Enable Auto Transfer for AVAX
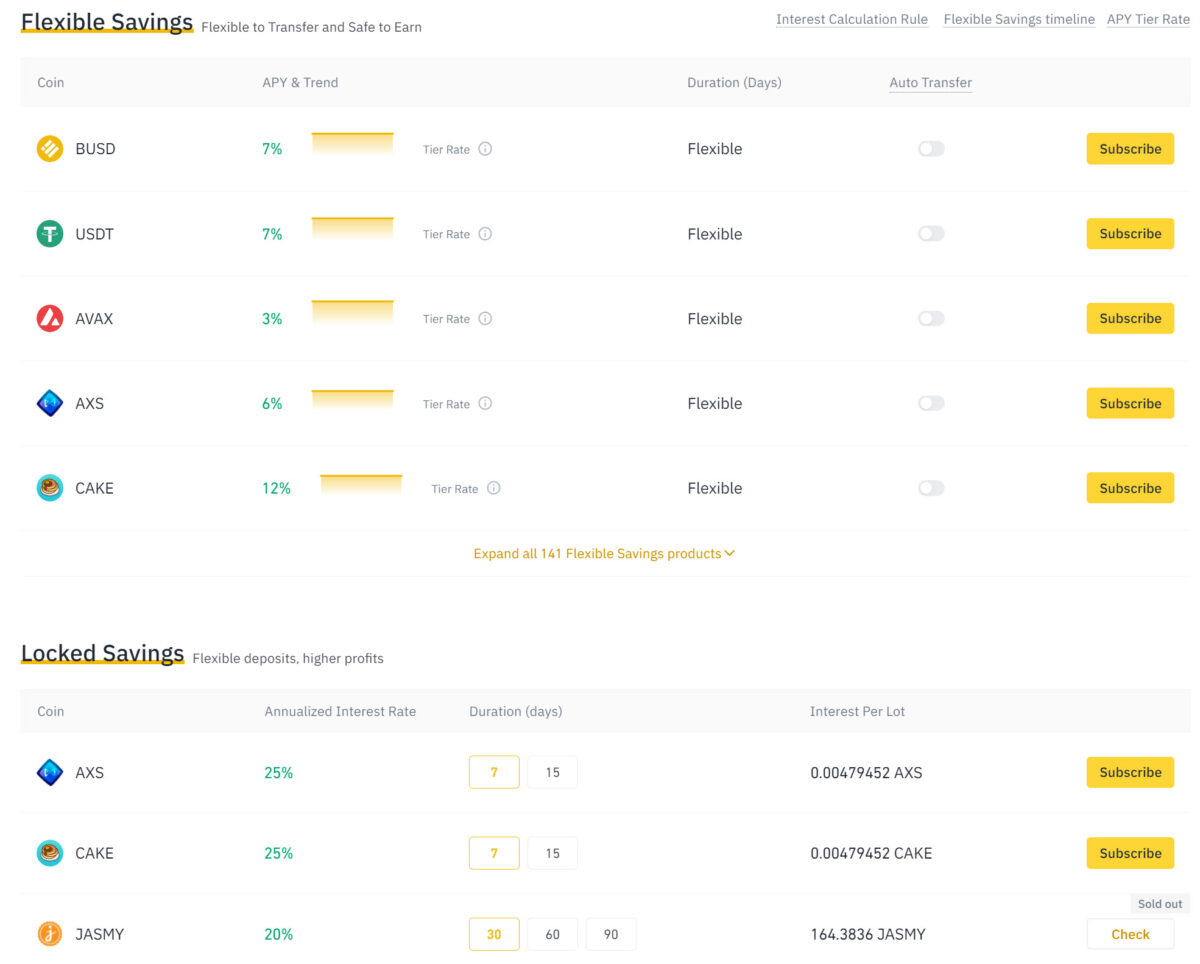The image size is (1200, 964). click(931, 319)
